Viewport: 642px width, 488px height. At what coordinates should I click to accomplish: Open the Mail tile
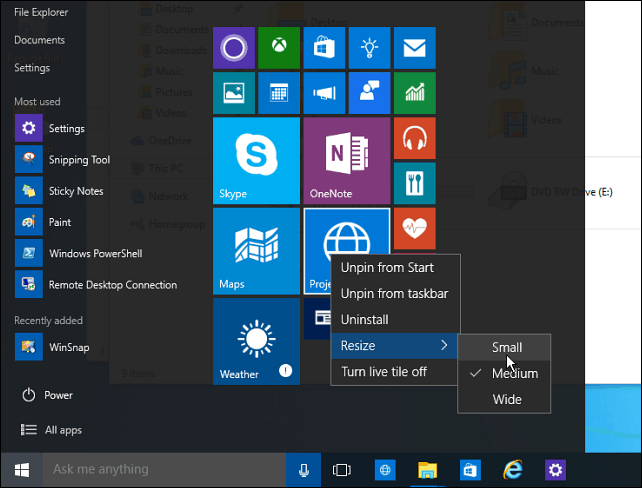pyautogui.click(x=415, y=48)
